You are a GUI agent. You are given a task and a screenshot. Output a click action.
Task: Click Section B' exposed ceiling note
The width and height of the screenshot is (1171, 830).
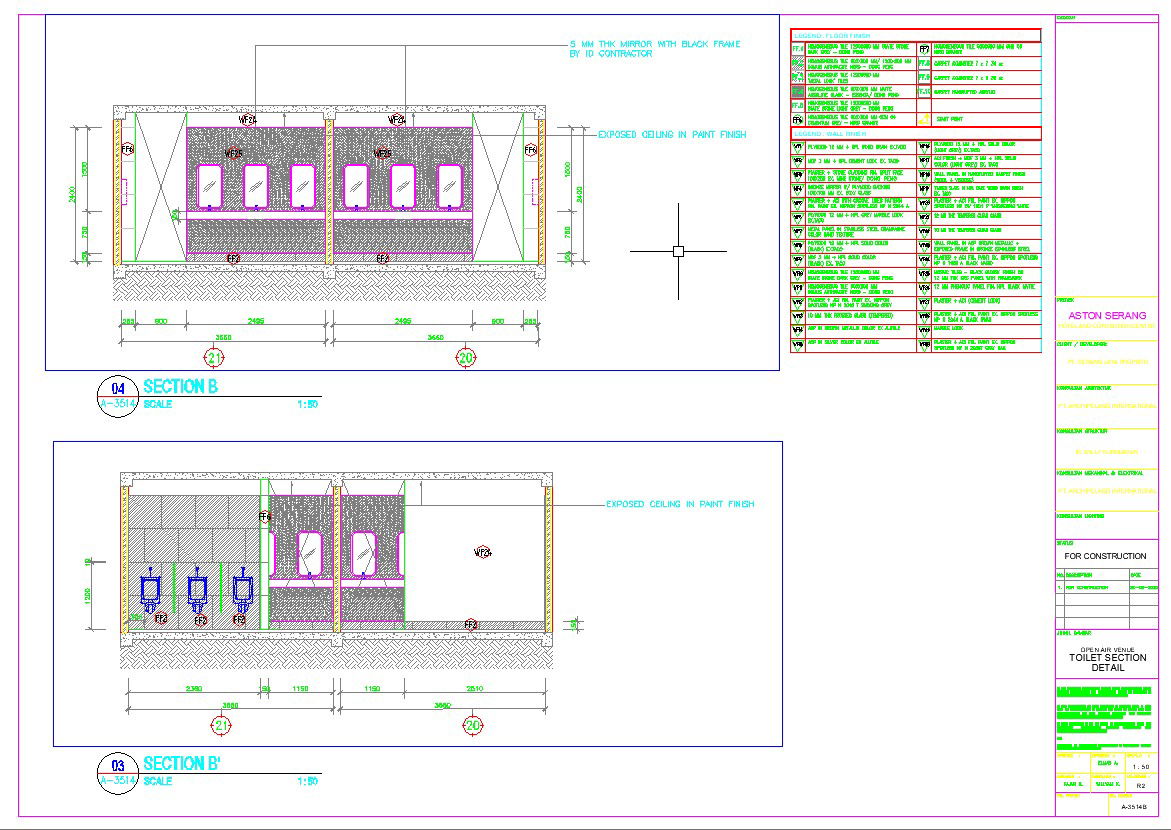(680, 505)
